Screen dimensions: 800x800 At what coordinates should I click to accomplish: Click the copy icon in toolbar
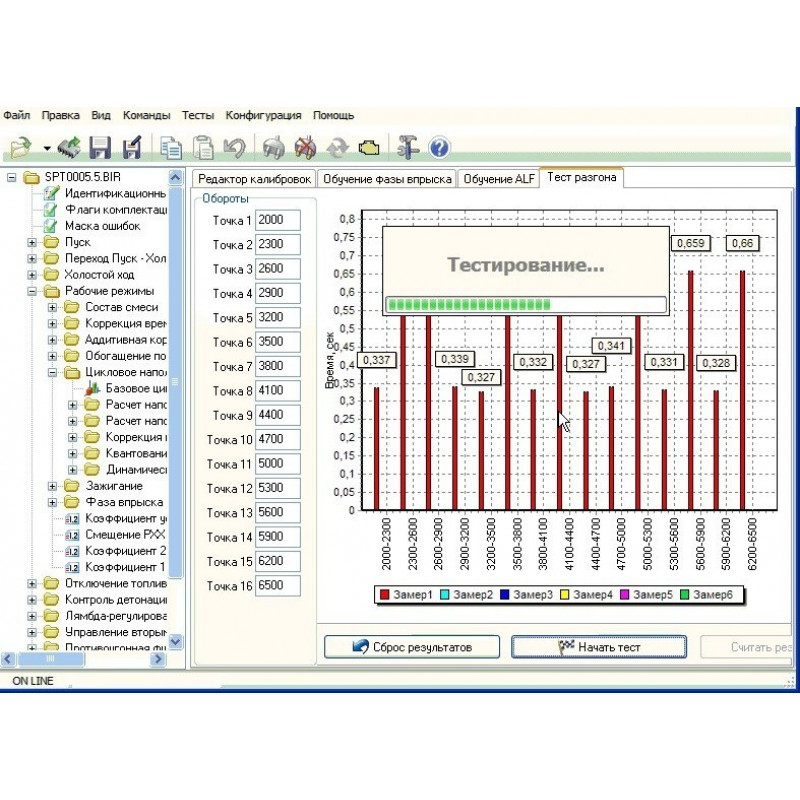(171, 148)
